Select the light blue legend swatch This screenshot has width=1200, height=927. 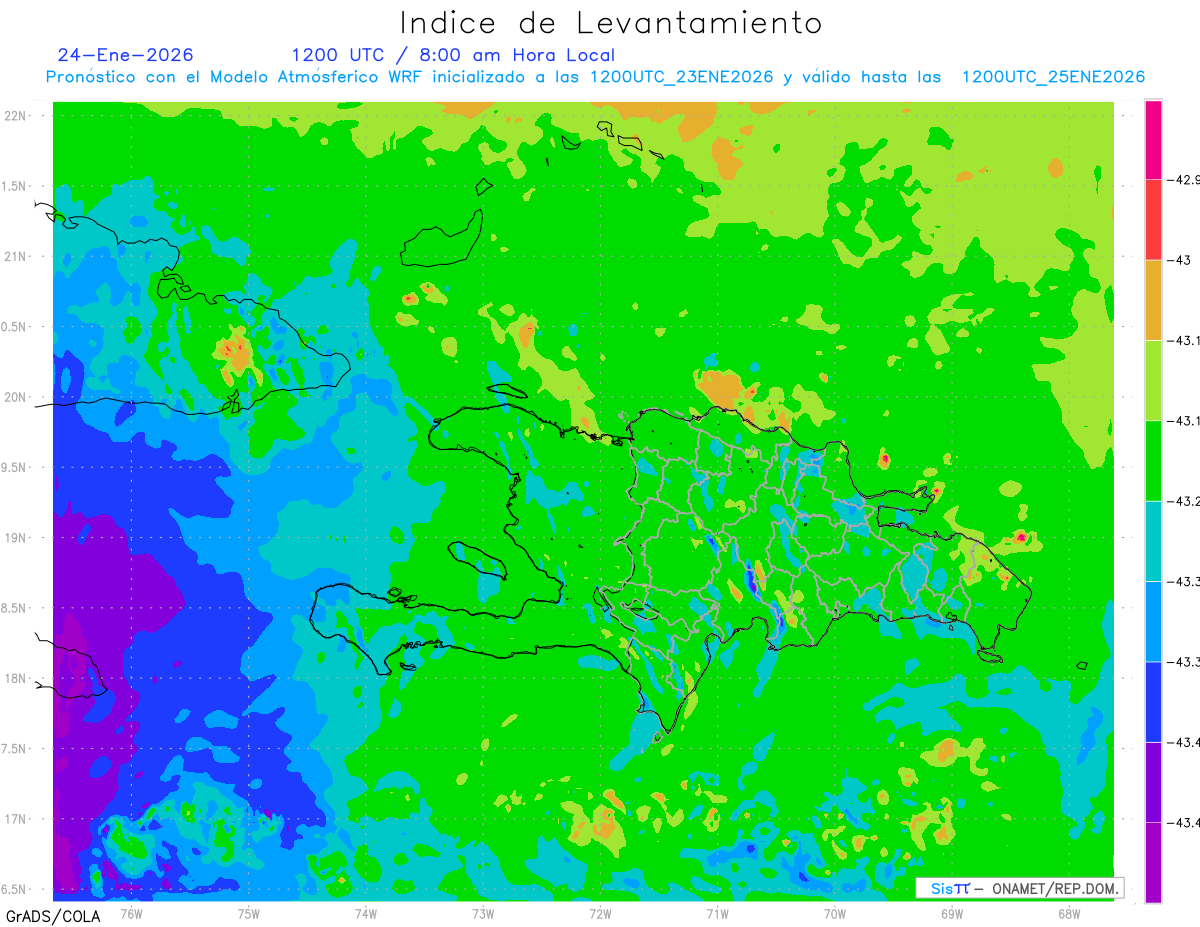[x=1153, y=621]
